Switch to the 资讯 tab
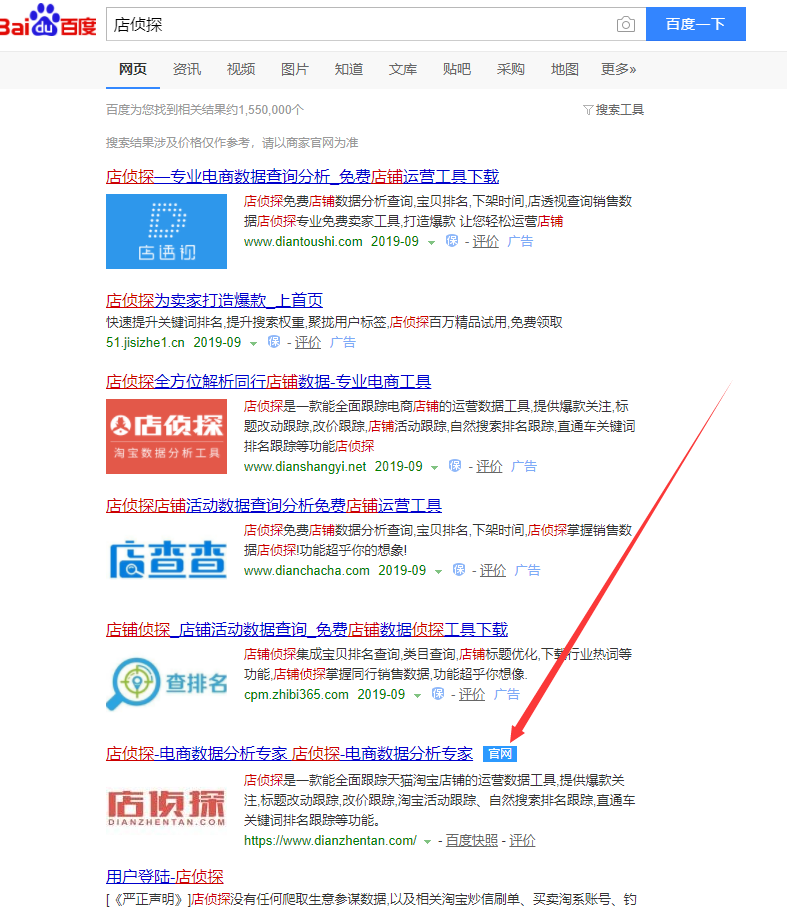The width and height of the screenshot is (787, 909). 187,69
